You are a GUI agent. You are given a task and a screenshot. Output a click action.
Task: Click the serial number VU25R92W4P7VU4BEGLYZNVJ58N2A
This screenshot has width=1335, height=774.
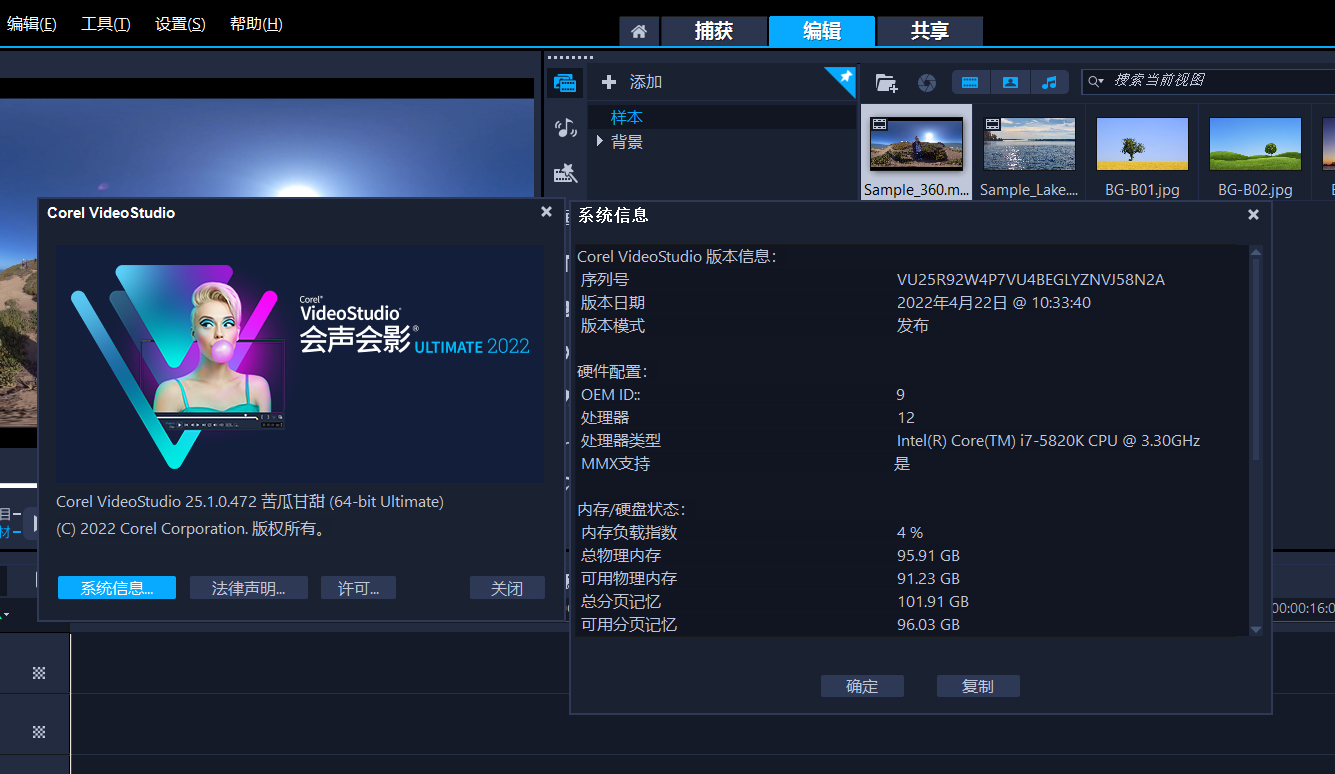click(1031, 280)
